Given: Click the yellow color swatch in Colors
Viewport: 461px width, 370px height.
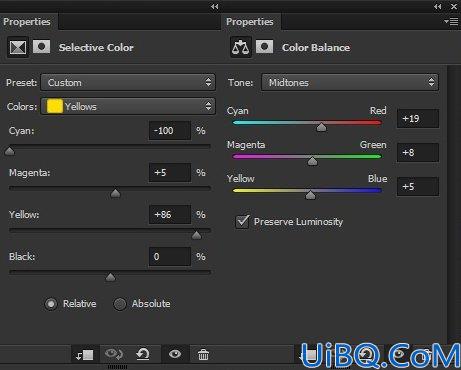Looking at the screenshot, I should pos(55,106).
